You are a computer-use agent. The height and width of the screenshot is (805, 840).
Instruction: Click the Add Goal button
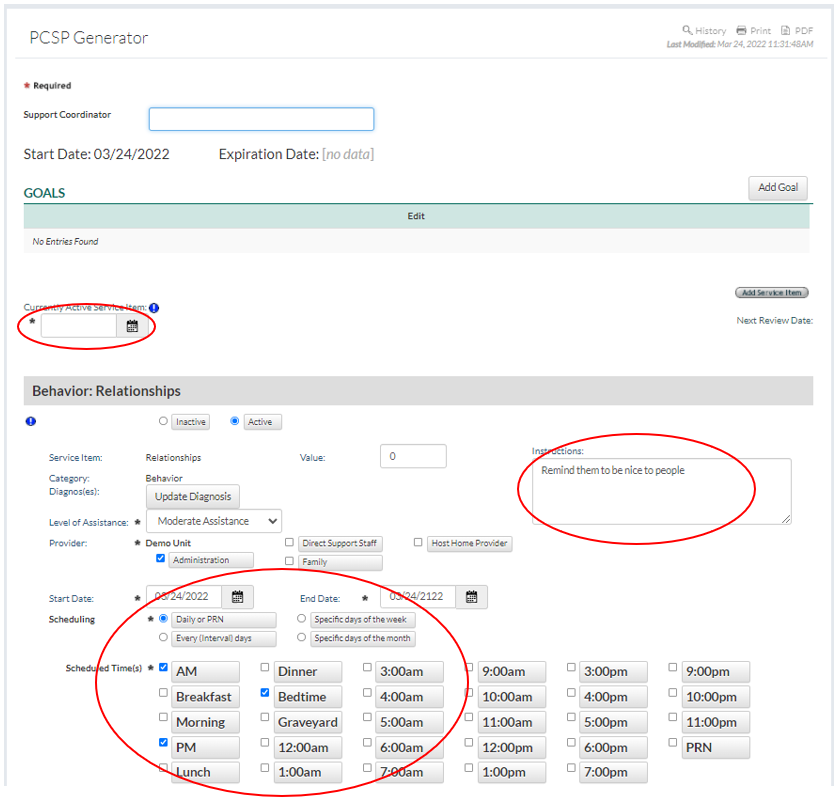pyautogui.click(x=777, y=188)
